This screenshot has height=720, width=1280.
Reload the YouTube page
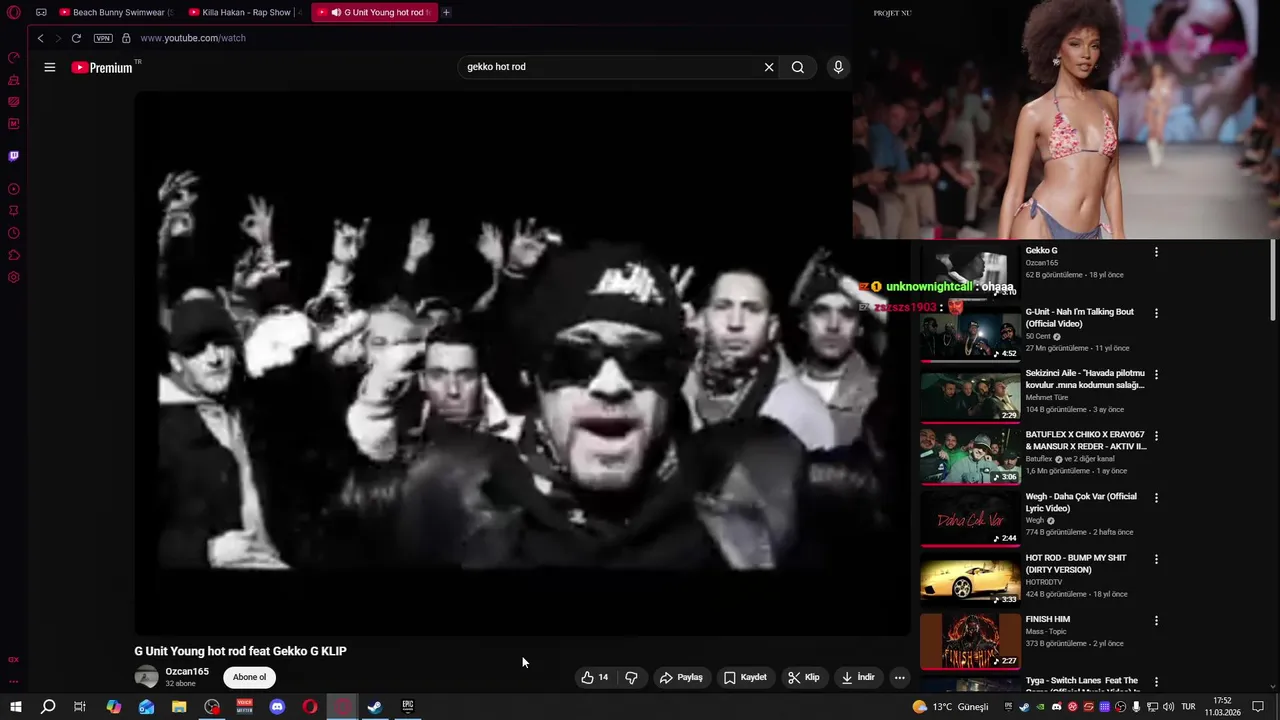tap(76, 38)
